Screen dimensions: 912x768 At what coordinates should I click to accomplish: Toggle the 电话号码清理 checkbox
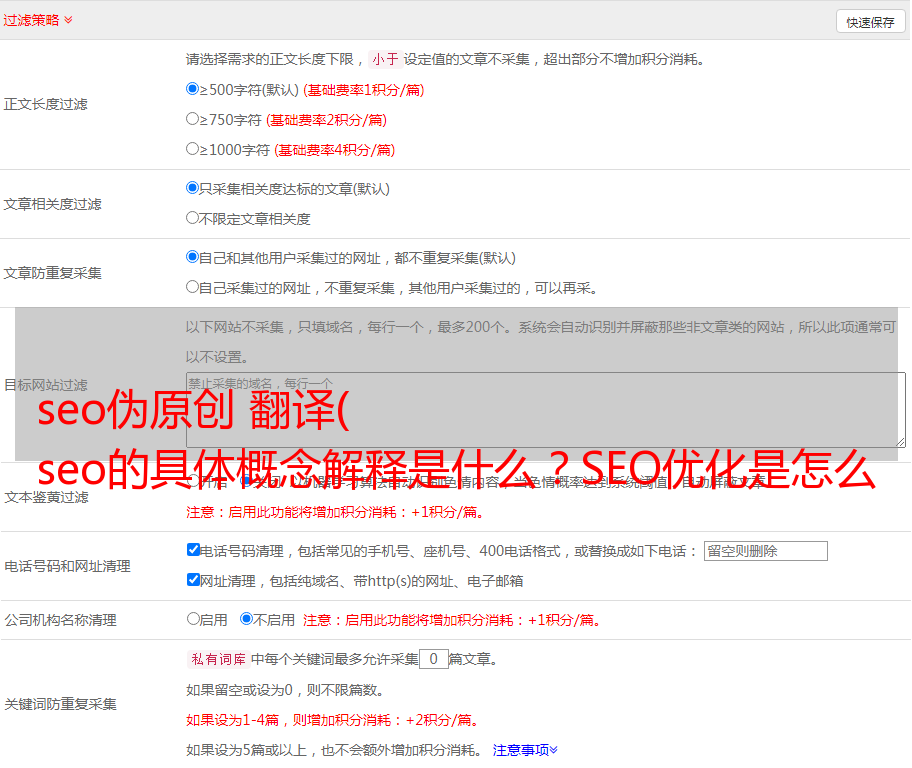(194, 550)
